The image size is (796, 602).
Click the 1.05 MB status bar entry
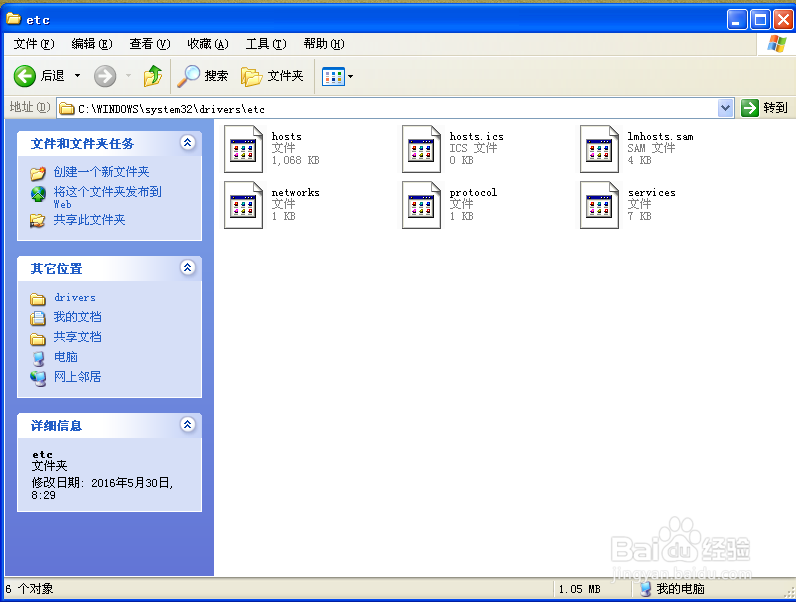click(579, 589)
